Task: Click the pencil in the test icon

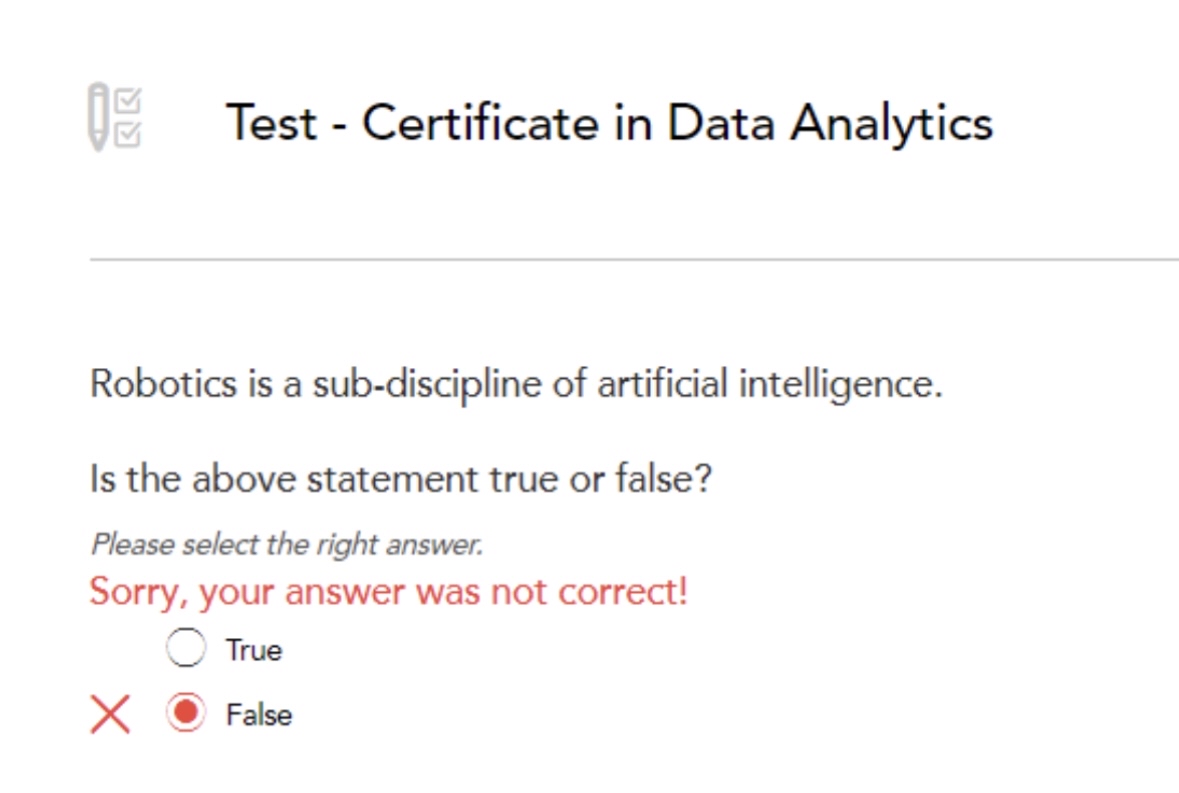Action: [x=98, y=118]
